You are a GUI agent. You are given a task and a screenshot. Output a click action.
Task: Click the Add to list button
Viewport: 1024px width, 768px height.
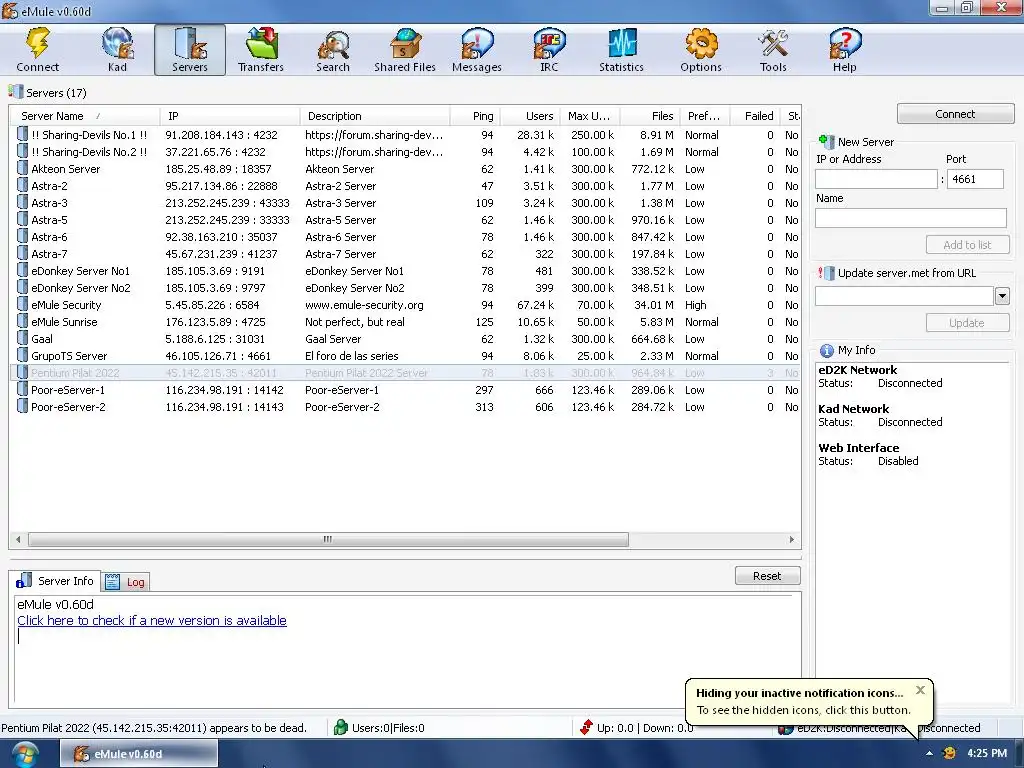point(967,245)
